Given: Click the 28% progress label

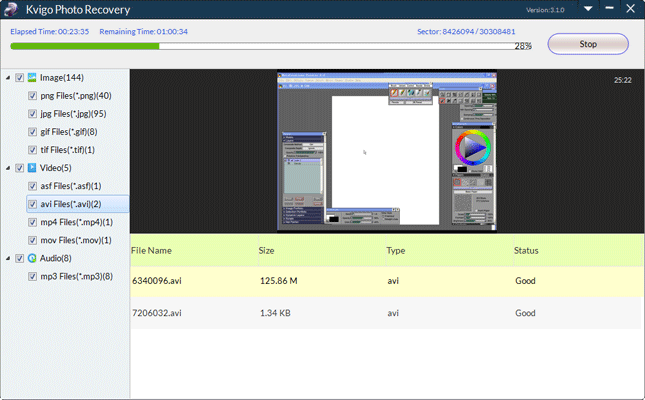Looking at the screenshot, I should coord(523,46).
